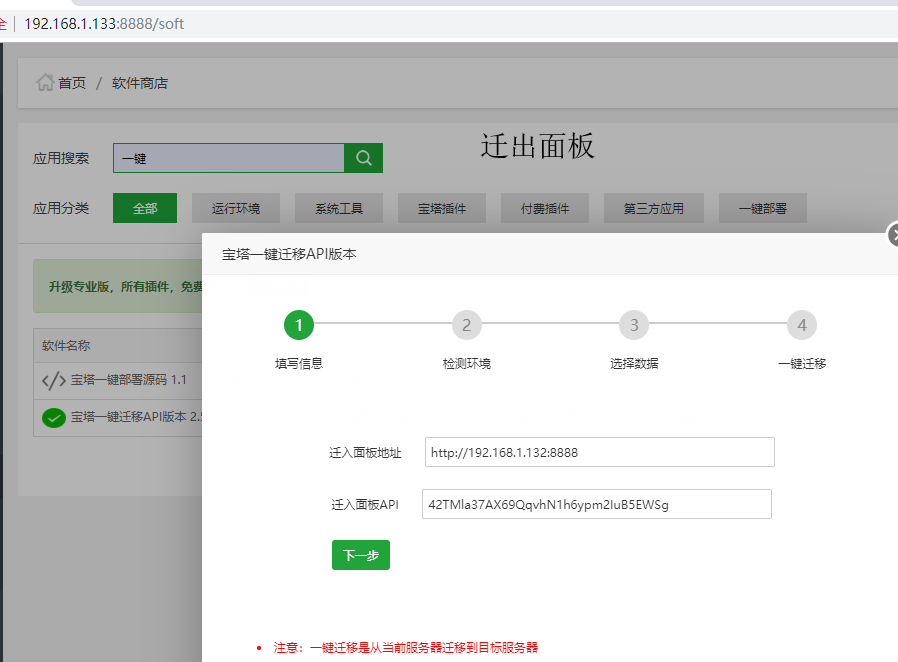Viewport: 898px width, 662px height.
Task: Click the green search magnifier button
Action: click(x=364, y=158)
